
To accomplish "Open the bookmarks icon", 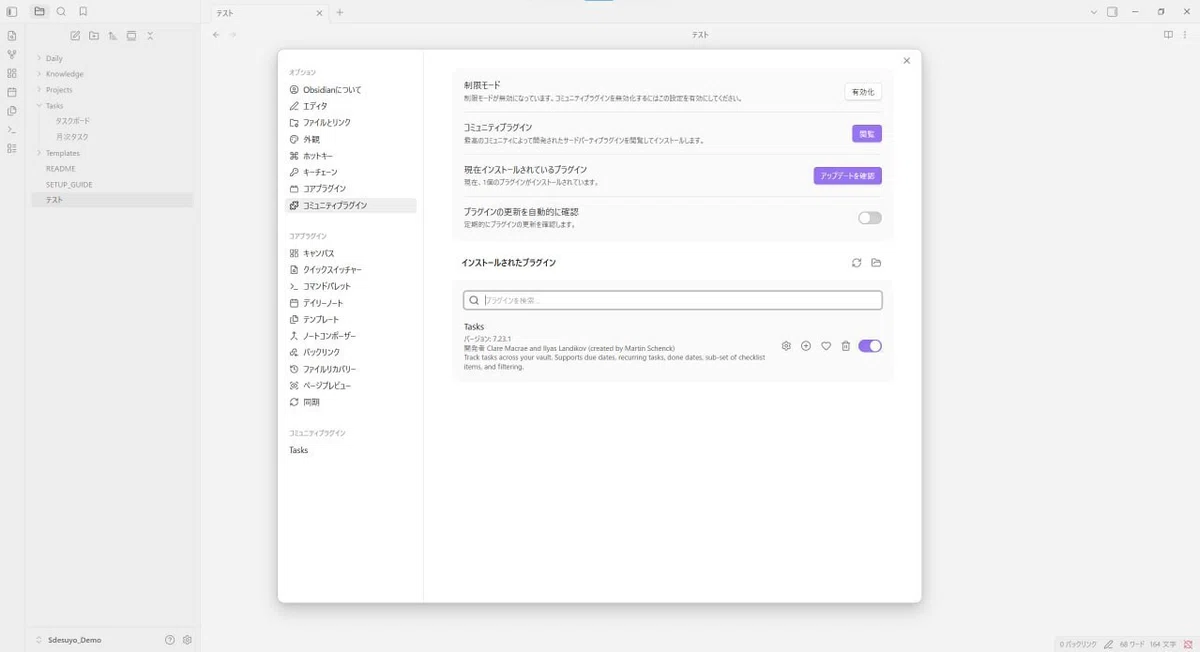I will point(83,12).
